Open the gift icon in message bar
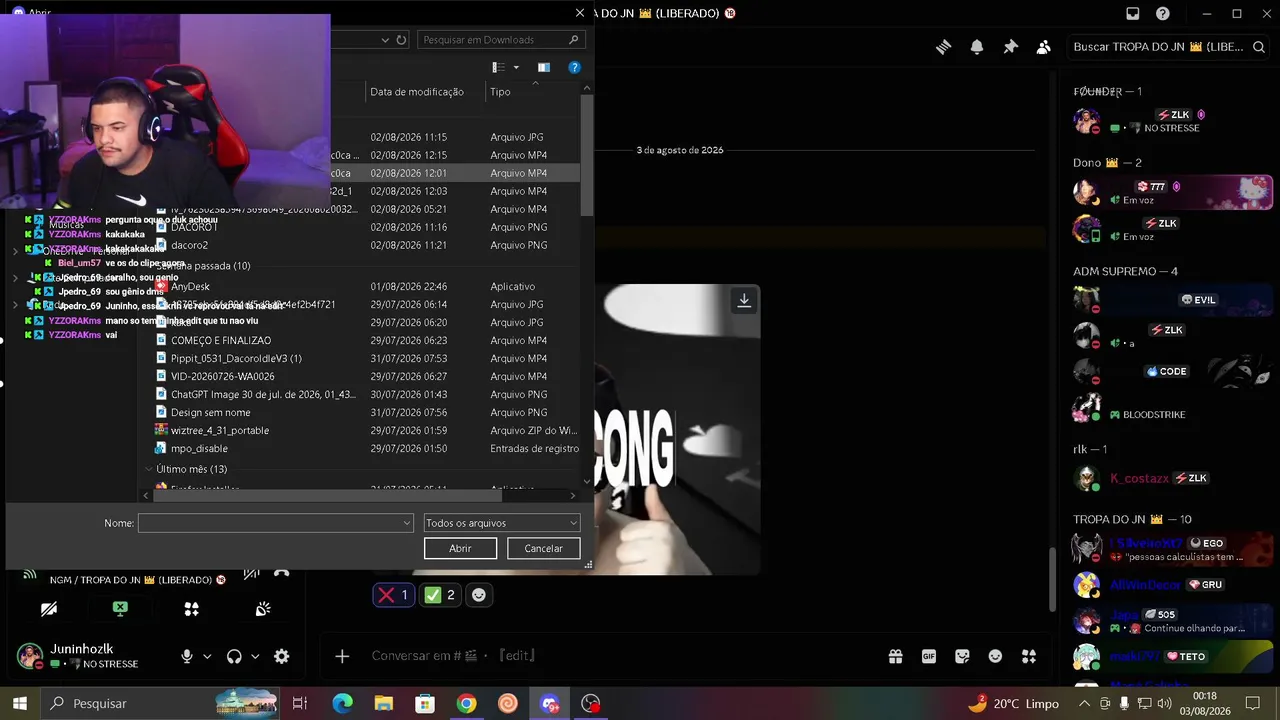This screenshot has height=720, width=1280. pyautogui.click(x=895, y=656)
